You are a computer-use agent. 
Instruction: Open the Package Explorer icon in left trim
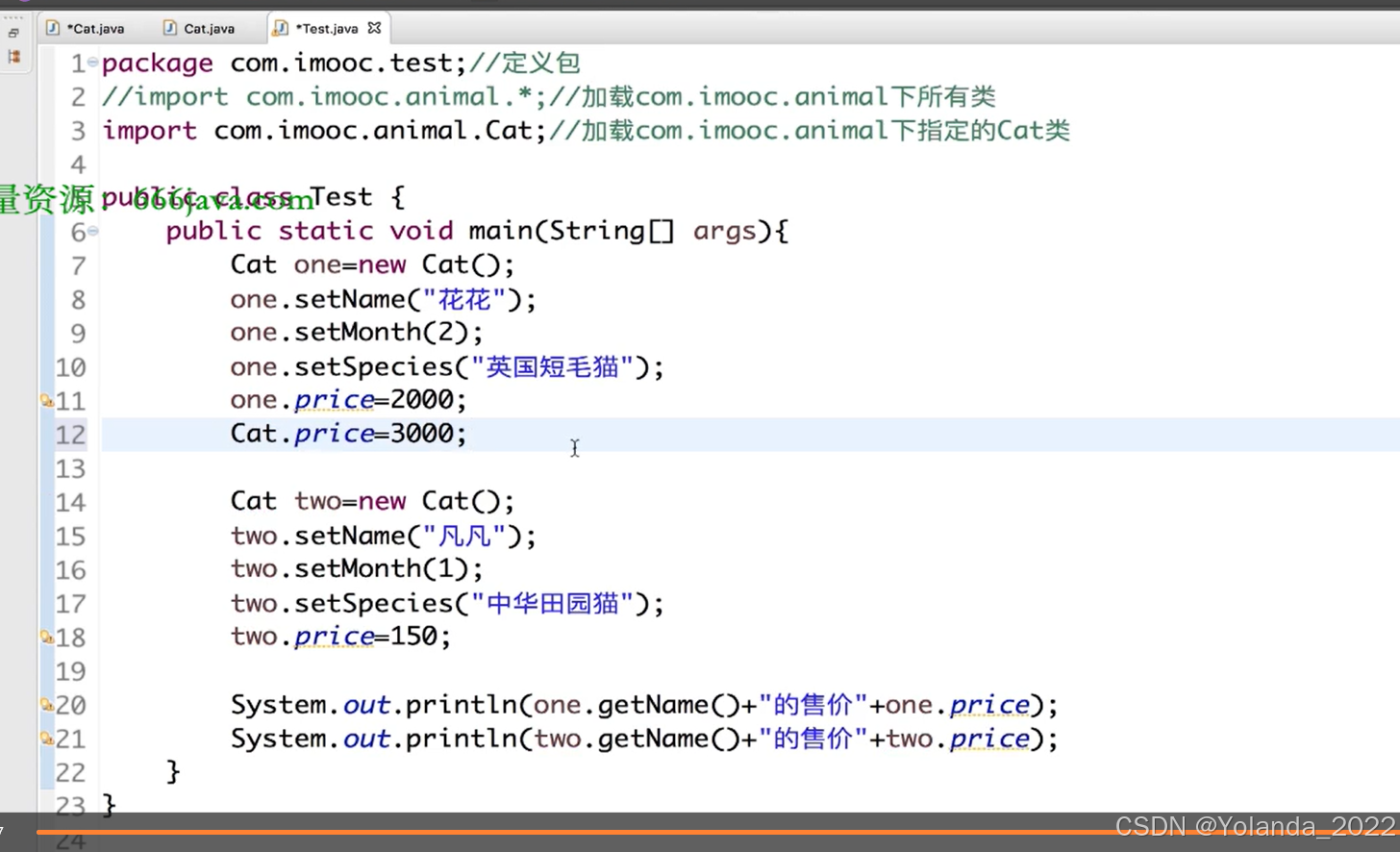[x=13, y=57]
